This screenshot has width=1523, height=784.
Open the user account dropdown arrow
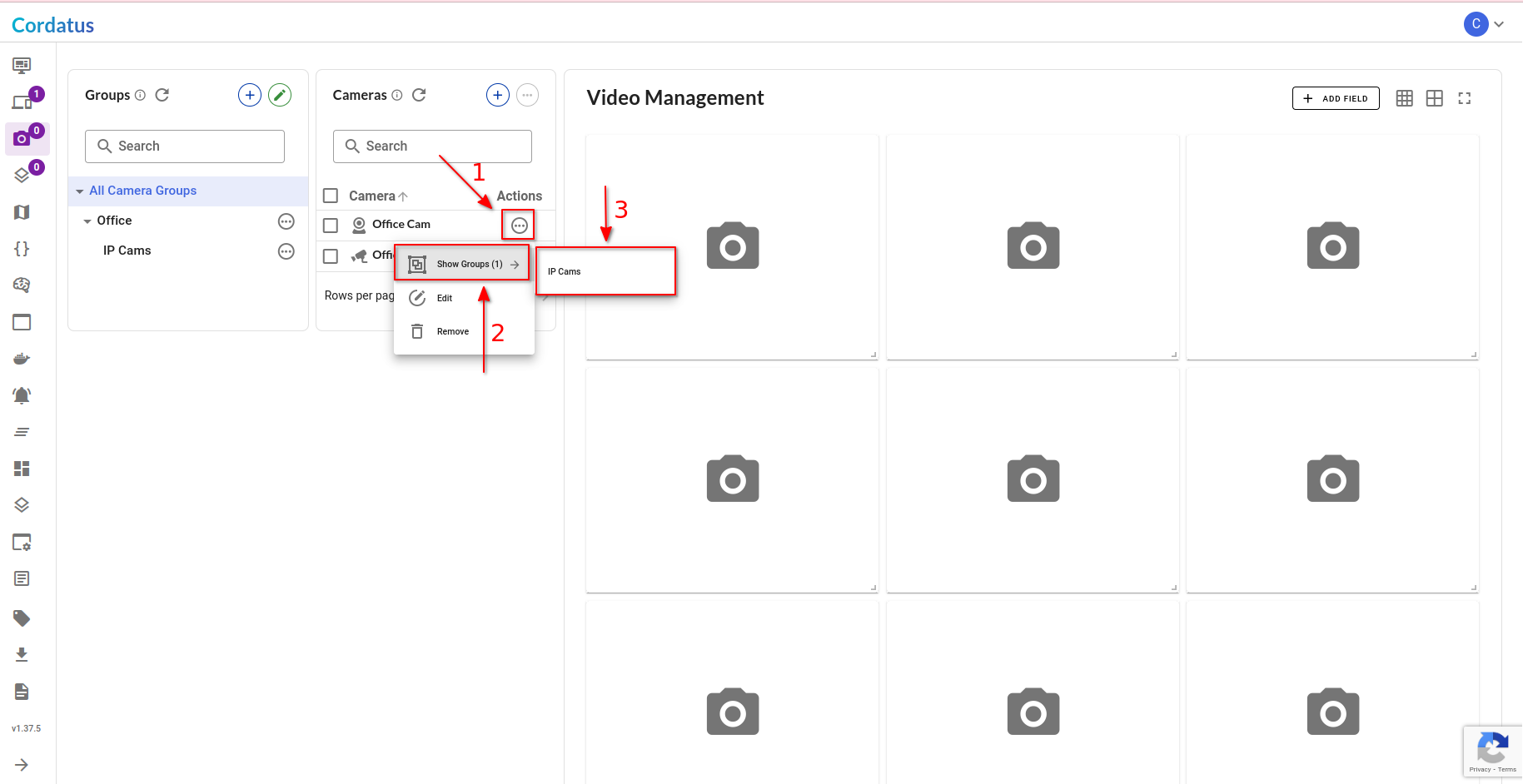coord(1499,24)
